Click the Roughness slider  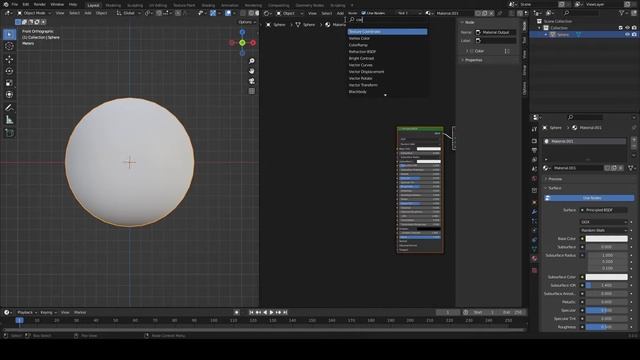coord(607,327)
